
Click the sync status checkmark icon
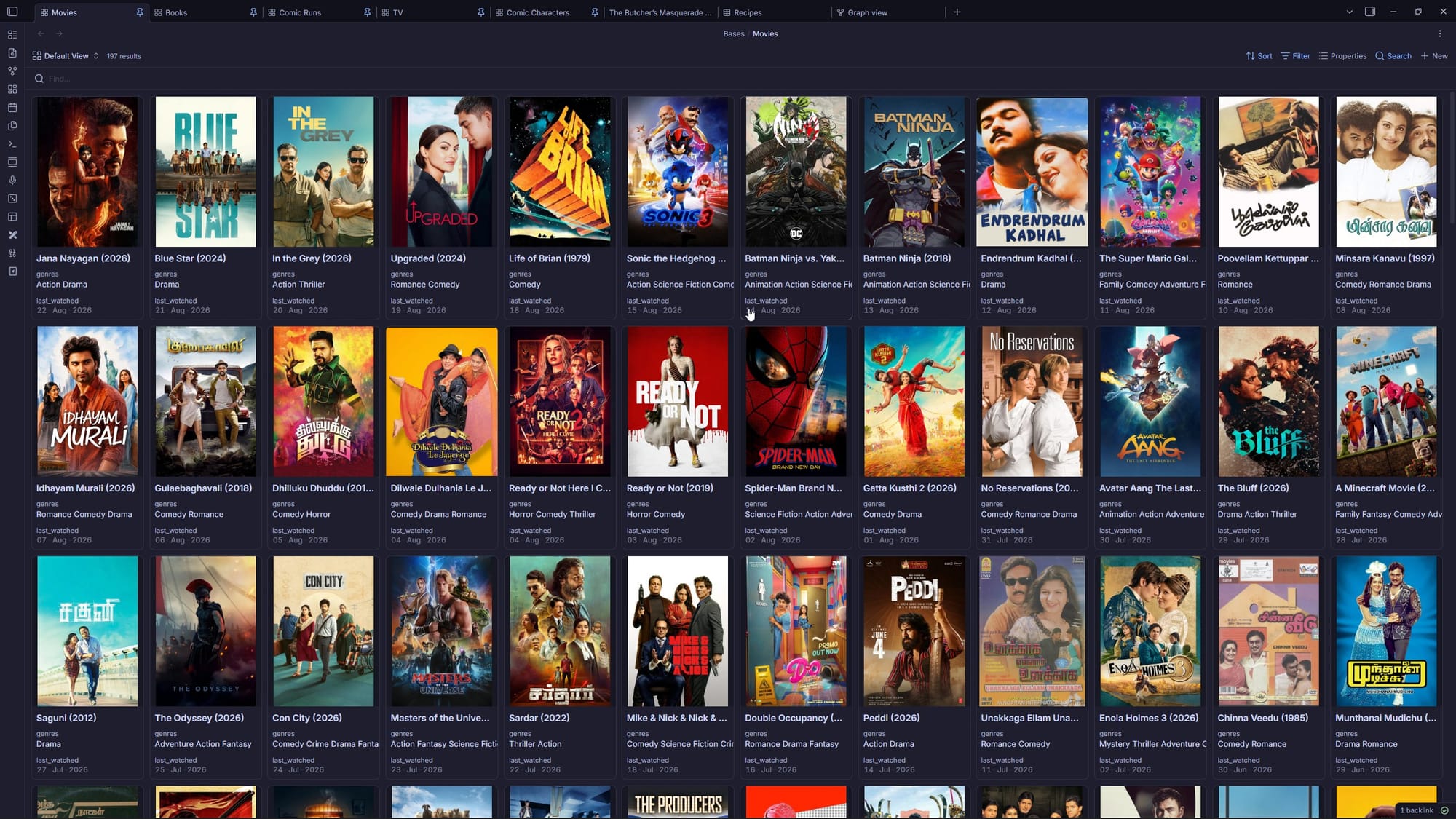point(1444,810)
